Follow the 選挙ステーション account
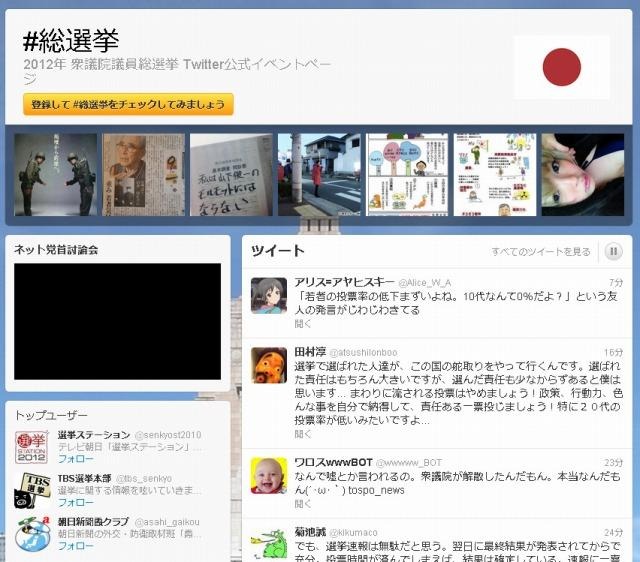The height and width of the screenshot is (562, 640). tap(75, 459)
